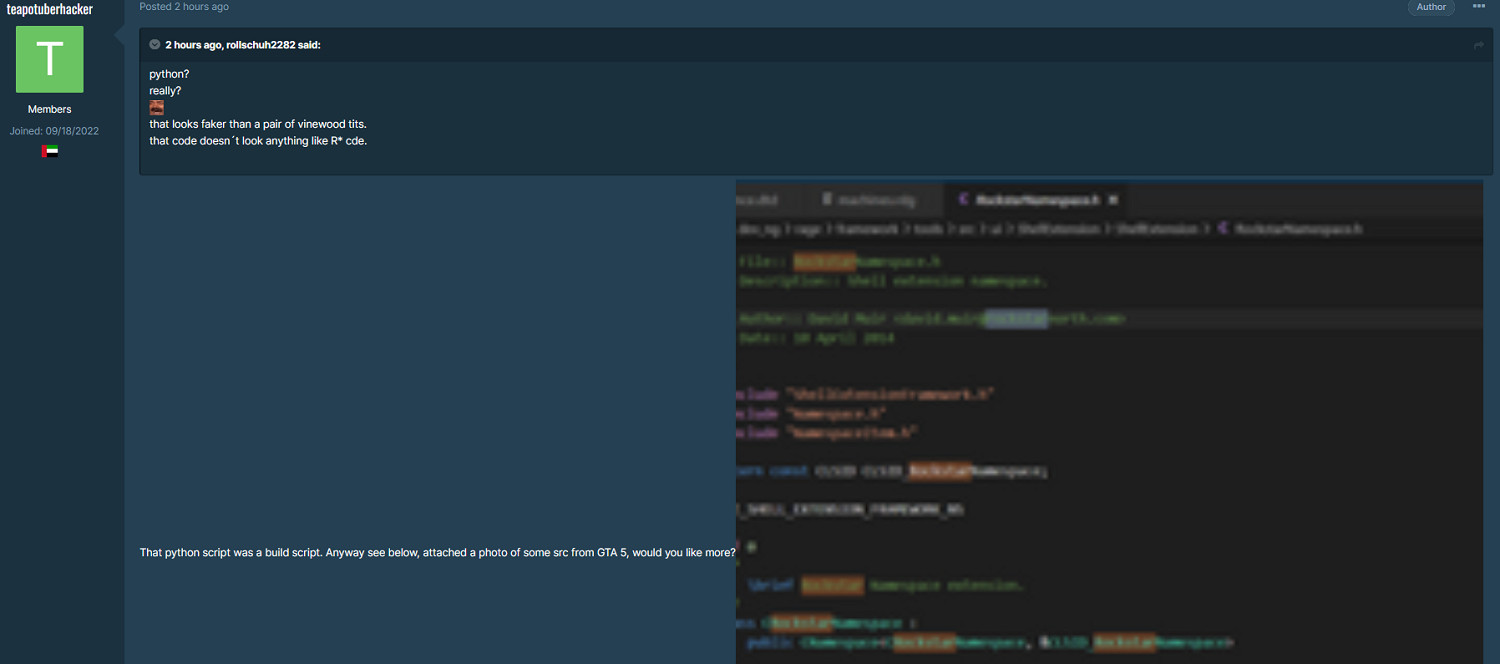Viewport: 1500px width, 664px height.
Task: Collapse the quote from rollschuh2282
Action: [155, 45]
